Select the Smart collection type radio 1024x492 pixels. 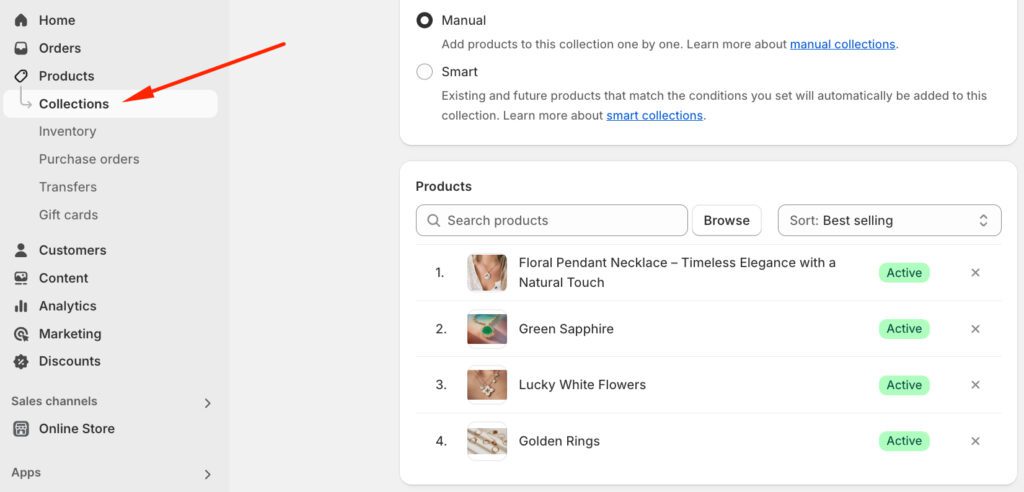click(425, 72)
